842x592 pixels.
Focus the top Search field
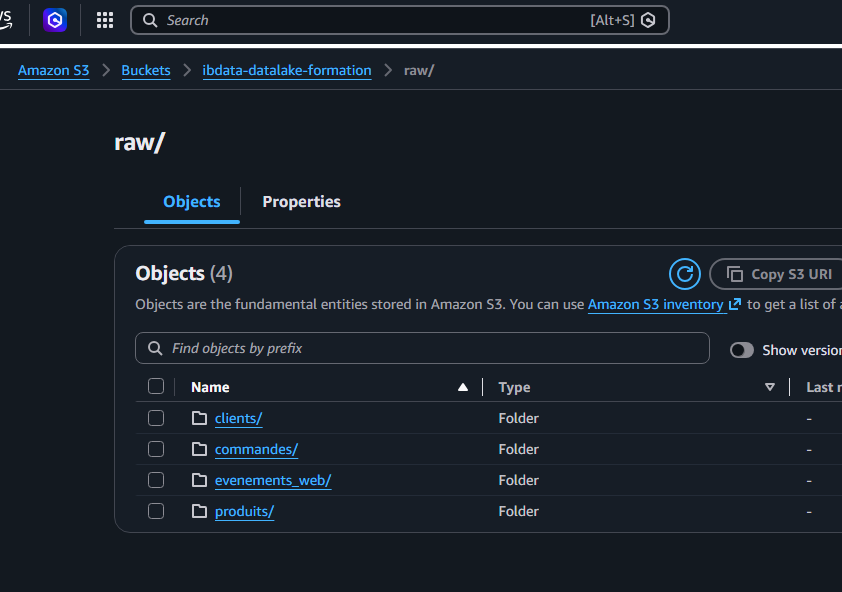[x=400, y=20]
